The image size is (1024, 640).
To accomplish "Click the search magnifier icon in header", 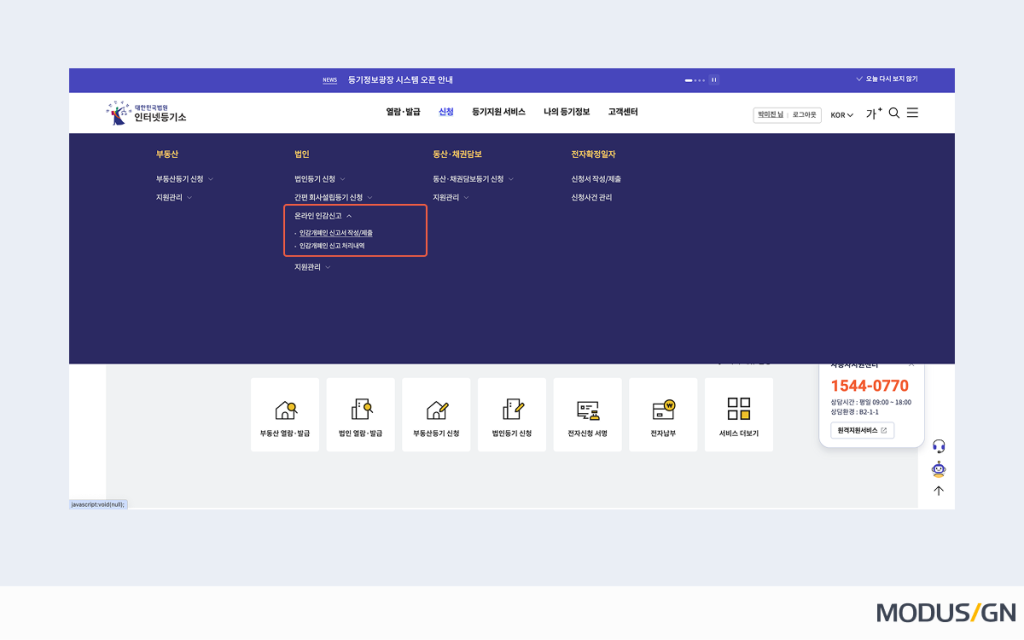I will pyautogui.click(x=894, y=113).
